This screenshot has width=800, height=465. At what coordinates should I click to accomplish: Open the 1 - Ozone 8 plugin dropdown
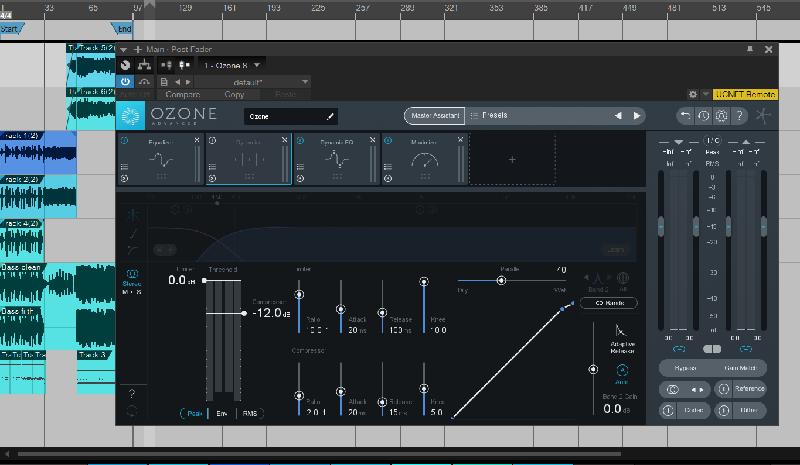coord(232,65)
